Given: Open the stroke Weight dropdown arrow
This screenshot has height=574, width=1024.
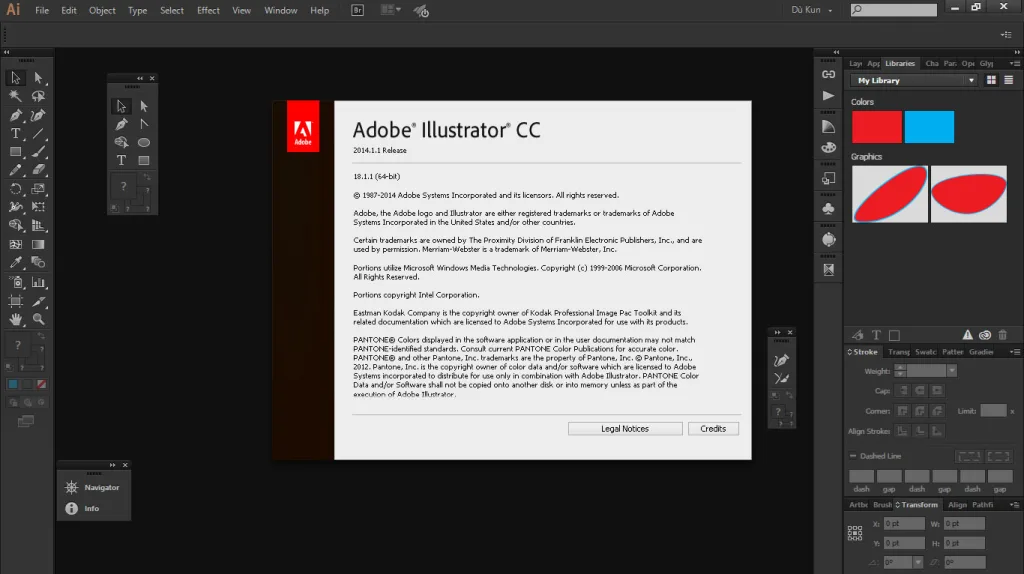Looking at the screenshot, I should (x=952, y=371).
